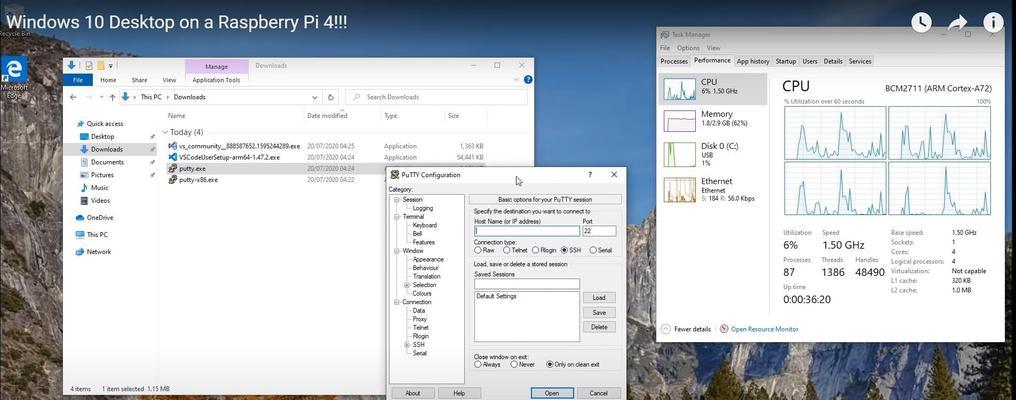The image size is (1016, 400).
Task: Choose Always for close window on exit
Action: click(x=478, y=364)
